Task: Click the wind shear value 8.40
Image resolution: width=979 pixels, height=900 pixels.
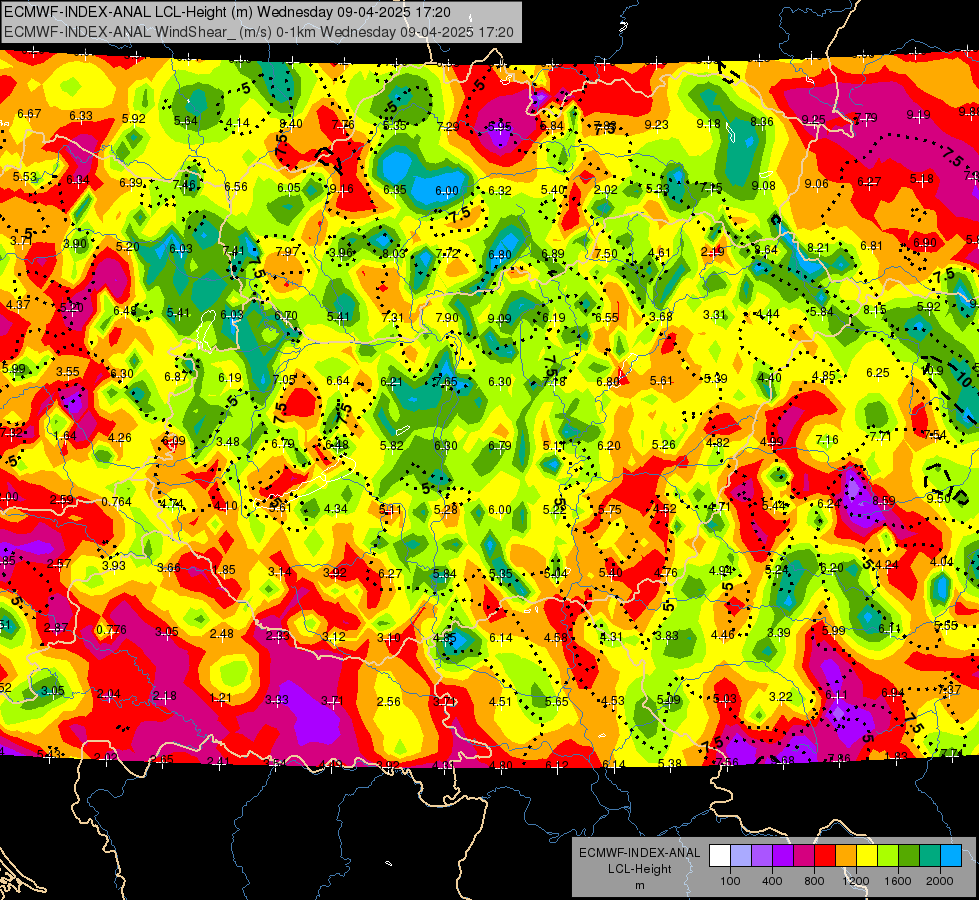Action: point(290,124)
